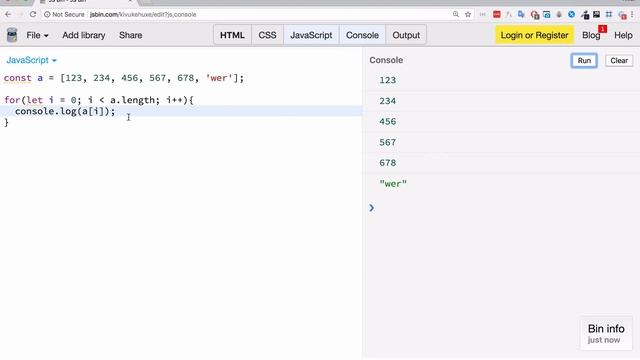Go back with the browser back arrow
Image resolution: width=640 pixels, height=360 pixels.
(x=8, y=14)
